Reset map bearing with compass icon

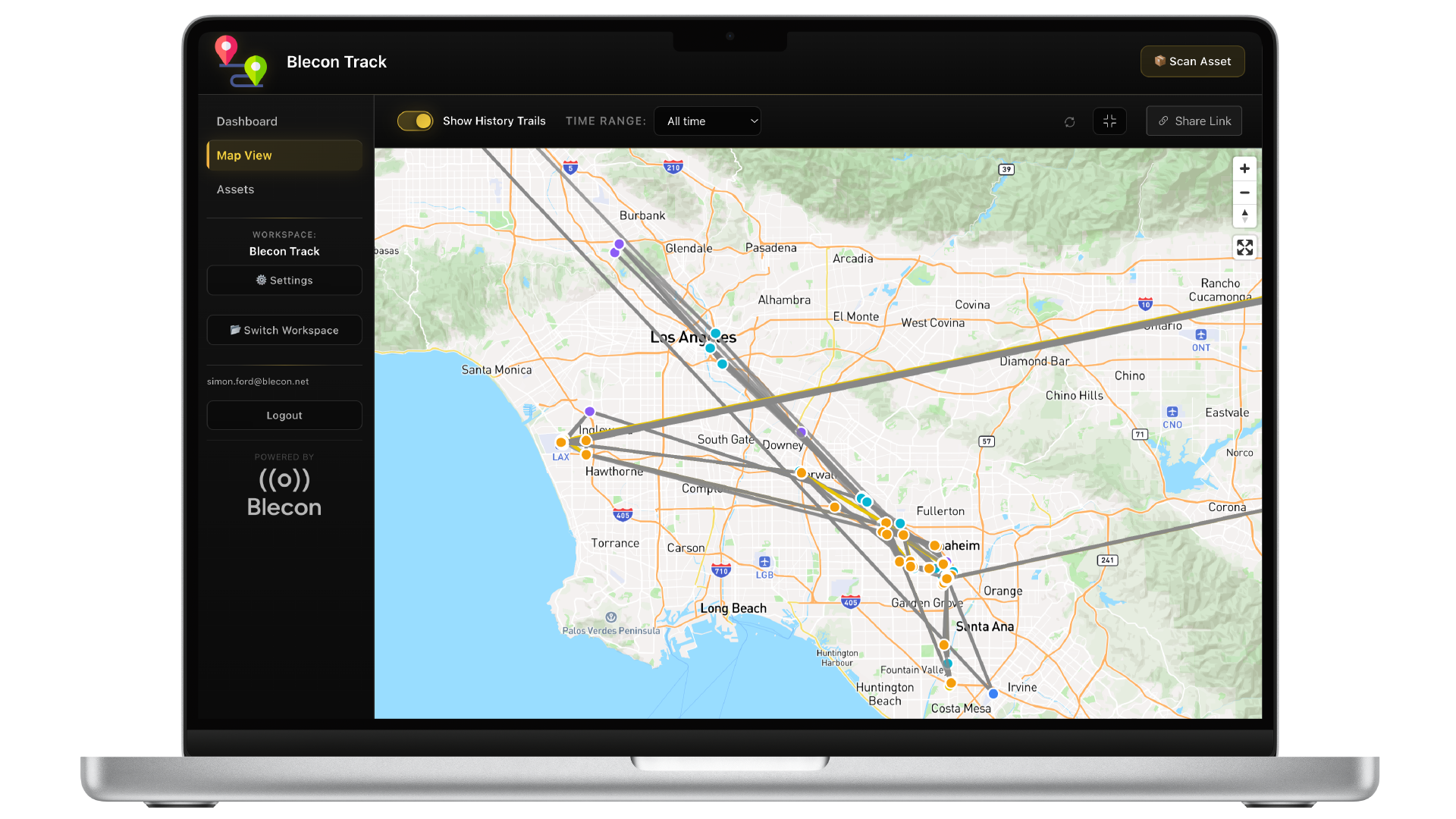click(x=1244, y=216)
